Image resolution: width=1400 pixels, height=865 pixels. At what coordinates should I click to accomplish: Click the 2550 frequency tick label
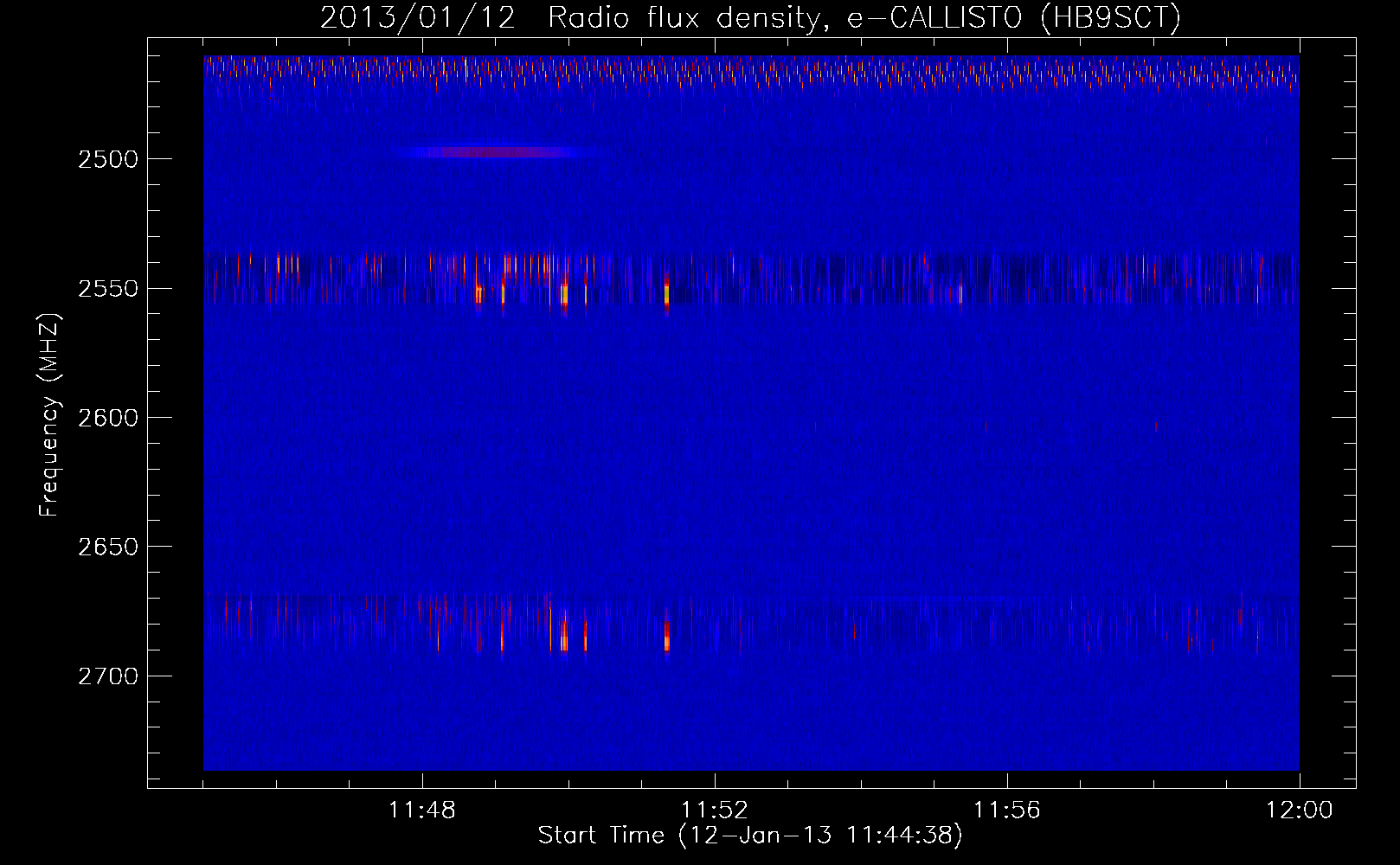[x=108, y=289]
